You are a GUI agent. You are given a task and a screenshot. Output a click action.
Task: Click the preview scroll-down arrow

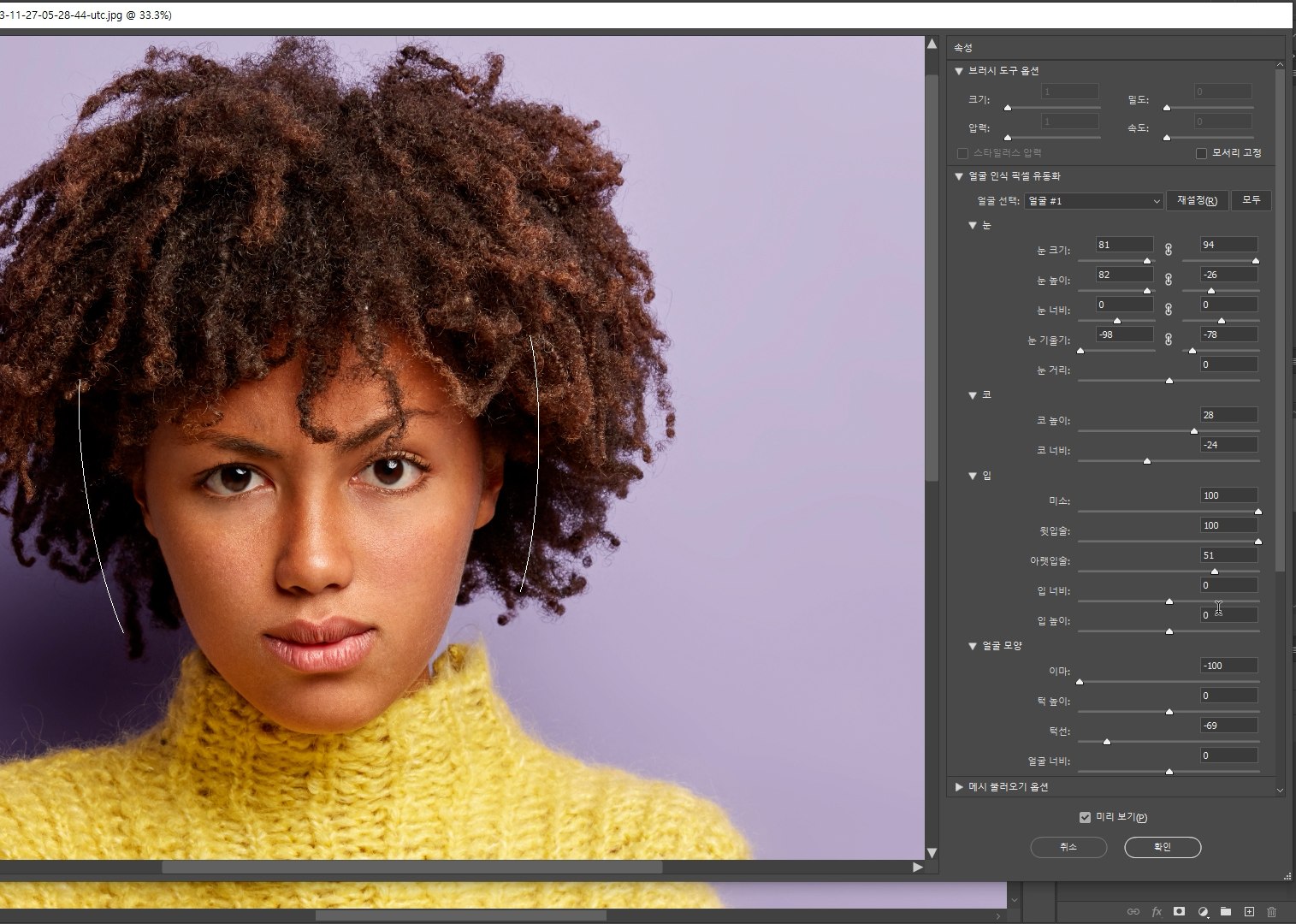click(x=932, y=852)
